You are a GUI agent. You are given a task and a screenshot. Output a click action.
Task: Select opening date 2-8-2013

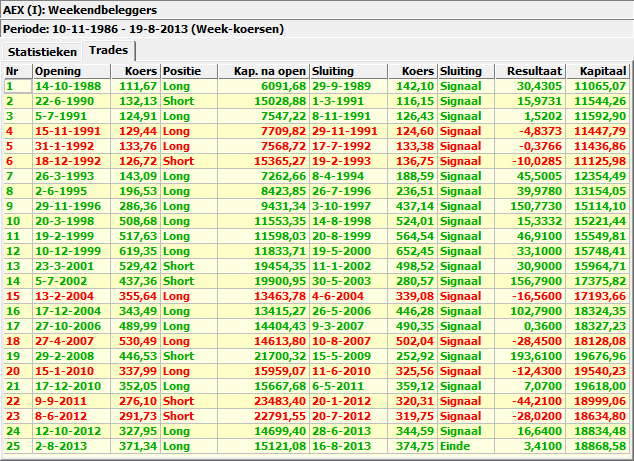coord(61,446)
